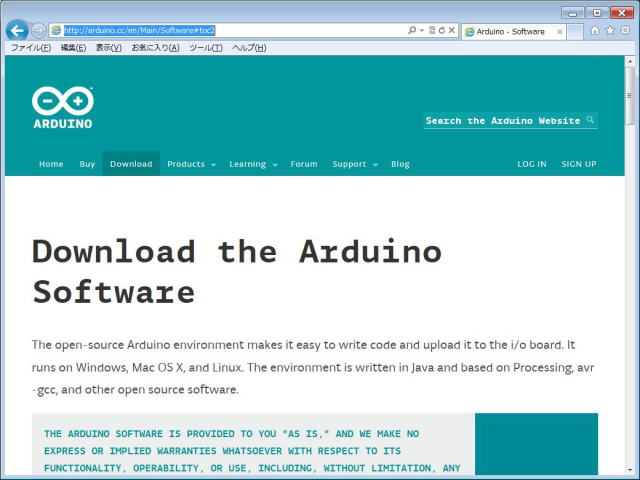Click the scrollbar up arrow
This screenshot has height=480, width=640.
click(630, 61)
